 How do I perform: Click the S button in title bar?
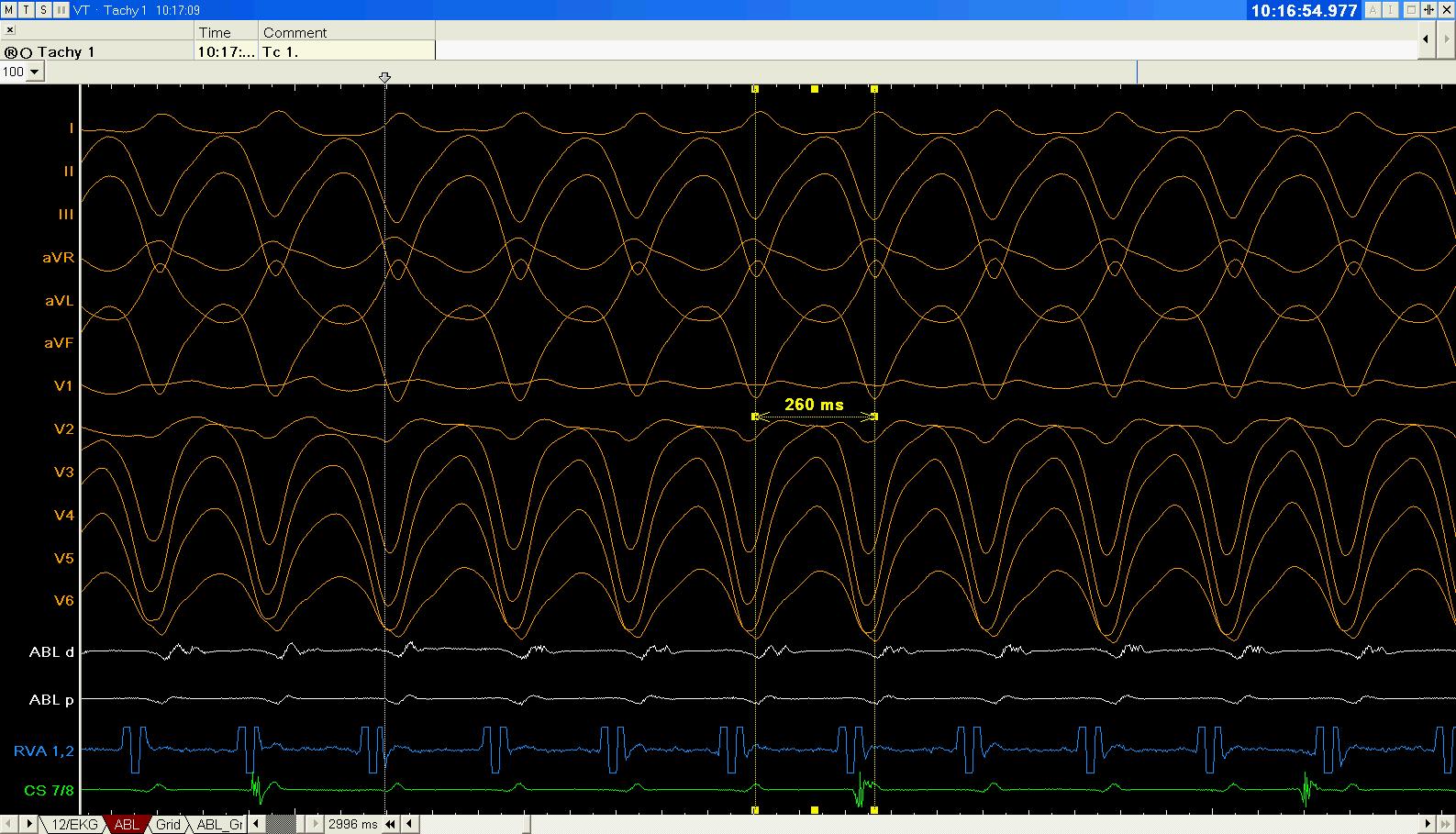pos(43,9)
